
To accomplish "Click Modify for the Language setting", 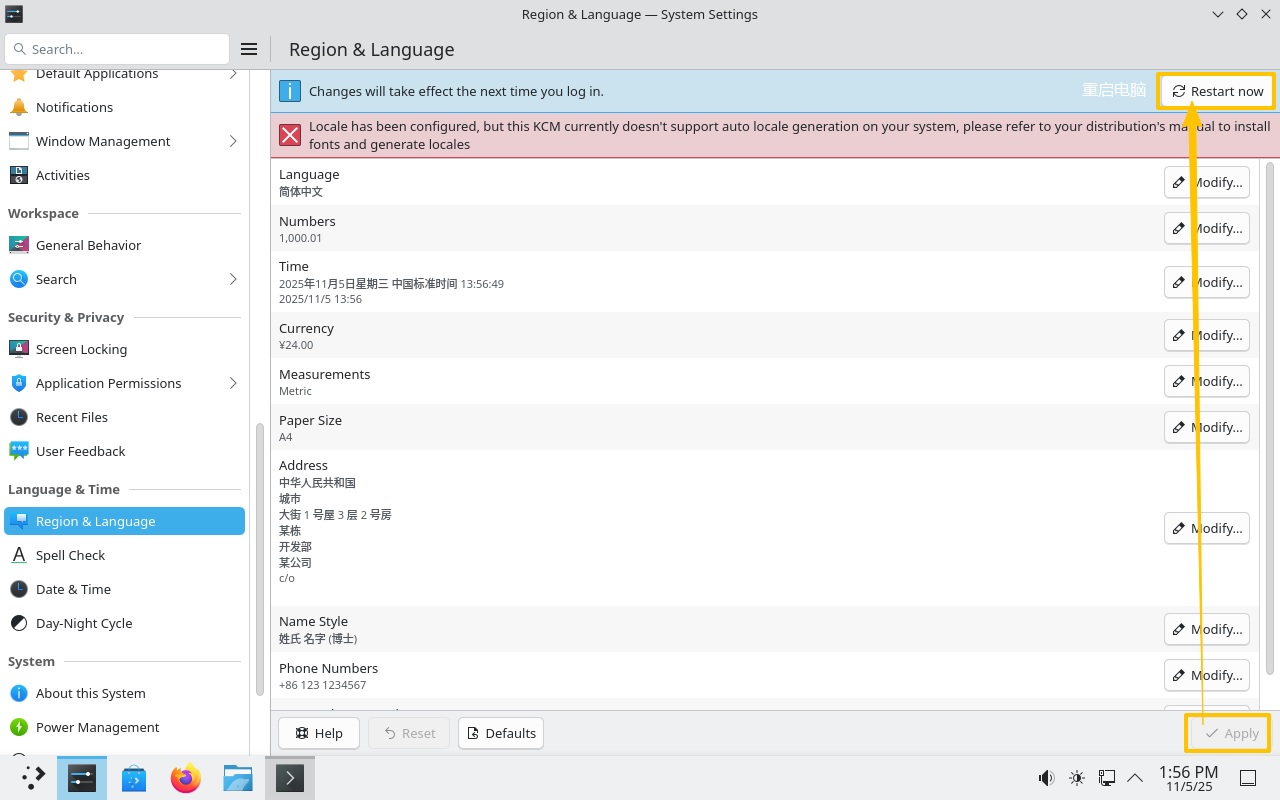I will [x=1207, y=183].
